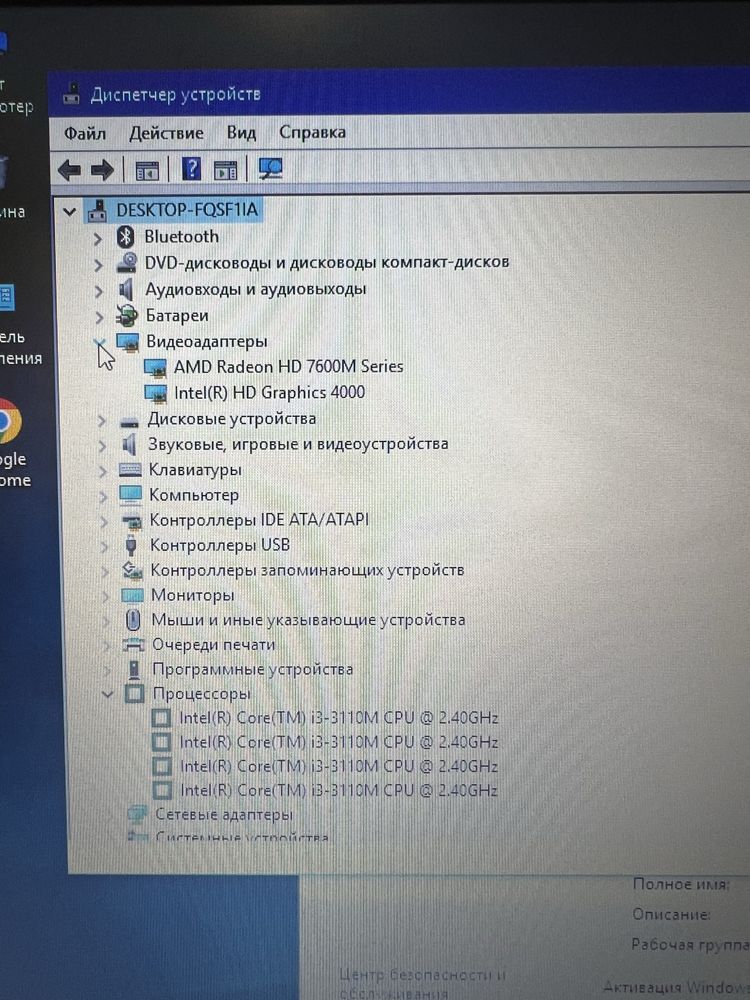This screenshot has width=750, height=1000.
Task: Select the first i3-3110M CPU entry
Action: pyautogui.click(x=339, y=718)
